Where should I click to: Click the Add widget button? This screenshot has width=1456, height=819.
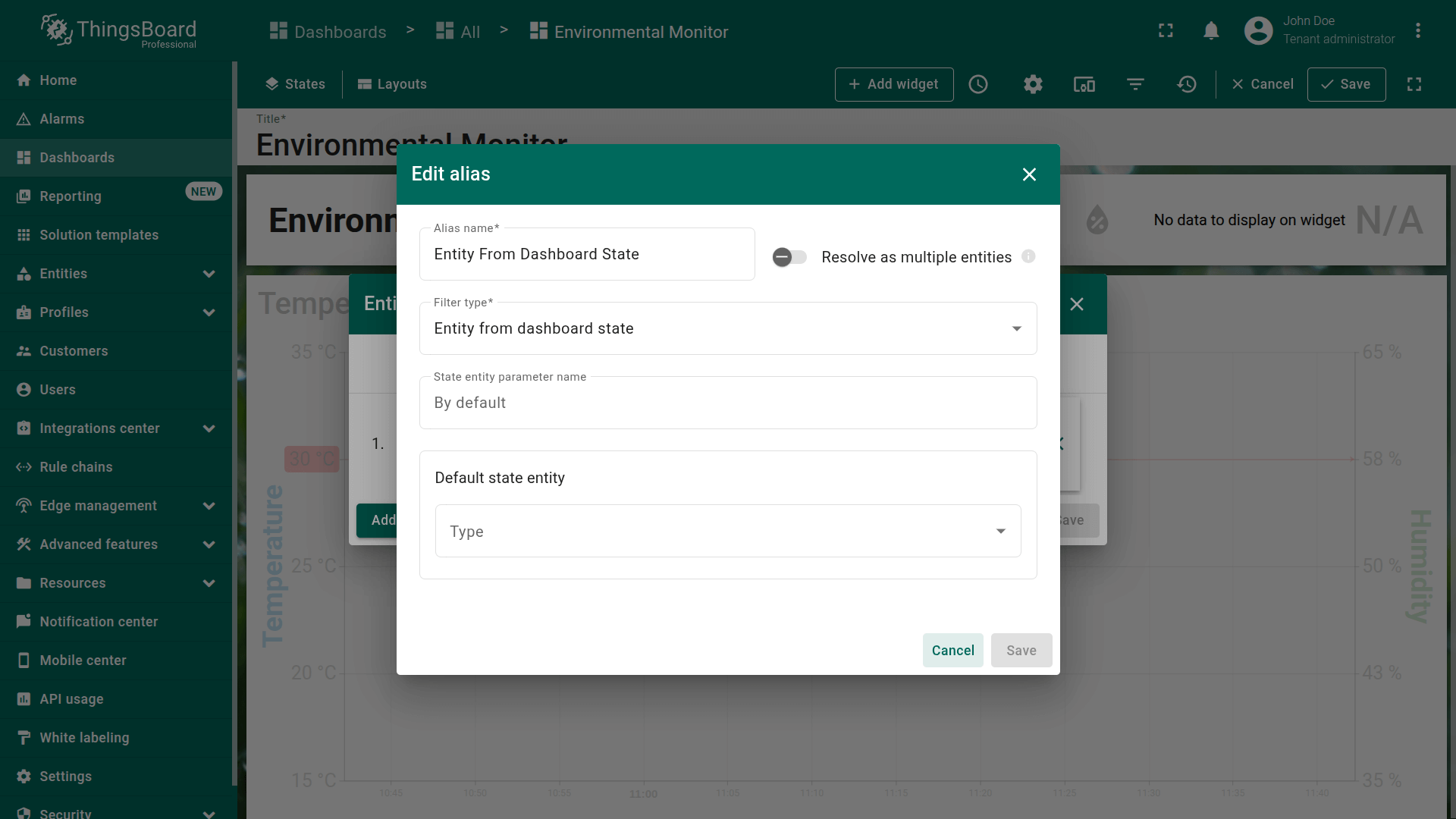pos(893,84)
